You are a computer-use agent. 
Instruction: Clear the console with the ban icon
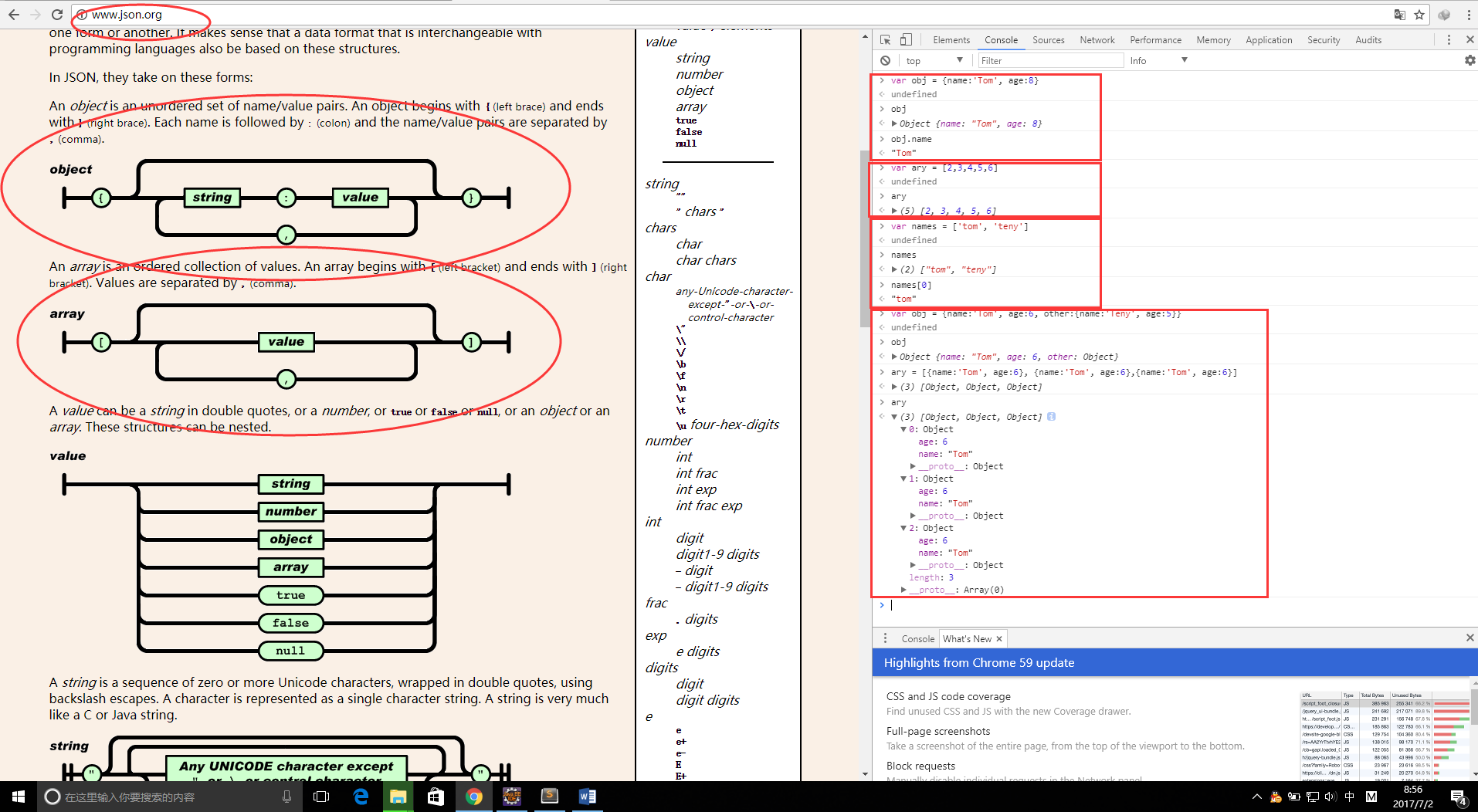click(x=885, y=60)
